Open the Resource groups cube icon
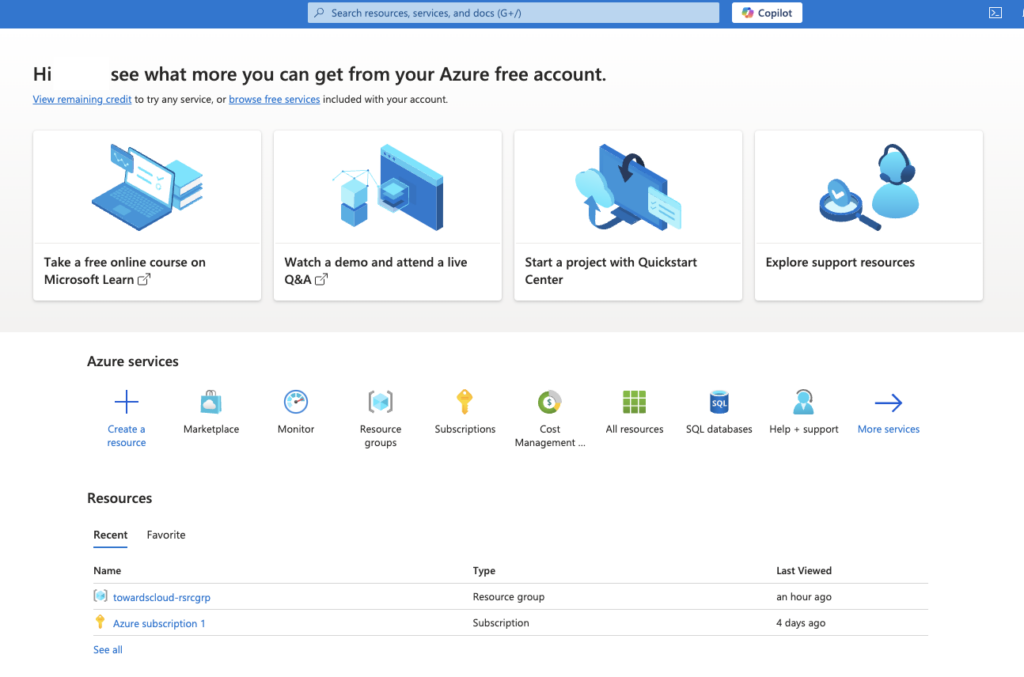 pos(380,401)
